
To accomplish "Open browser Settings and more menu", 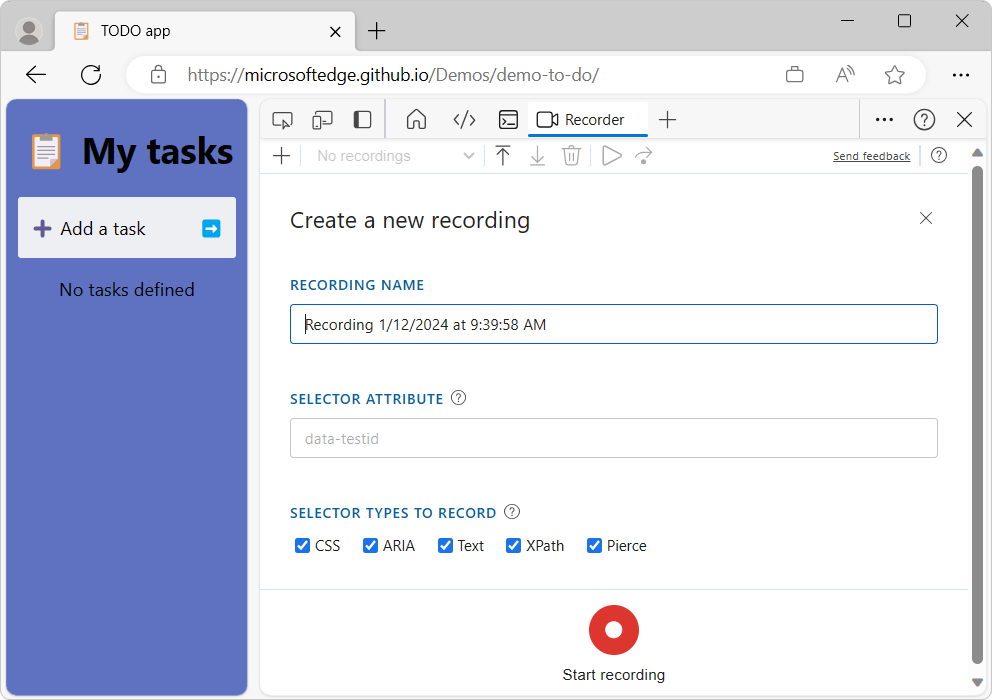I will [x=960, y=75].
